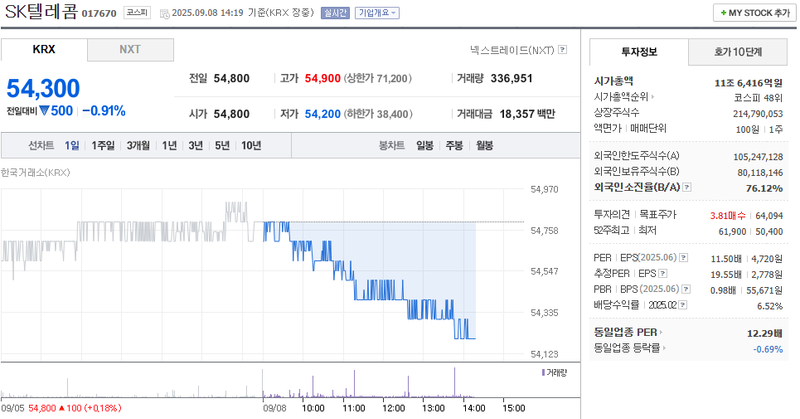The width and height of the screenshot is (800, 419).
Task: Click the 10:00 label on the time axis
Action: coord(313,408)
